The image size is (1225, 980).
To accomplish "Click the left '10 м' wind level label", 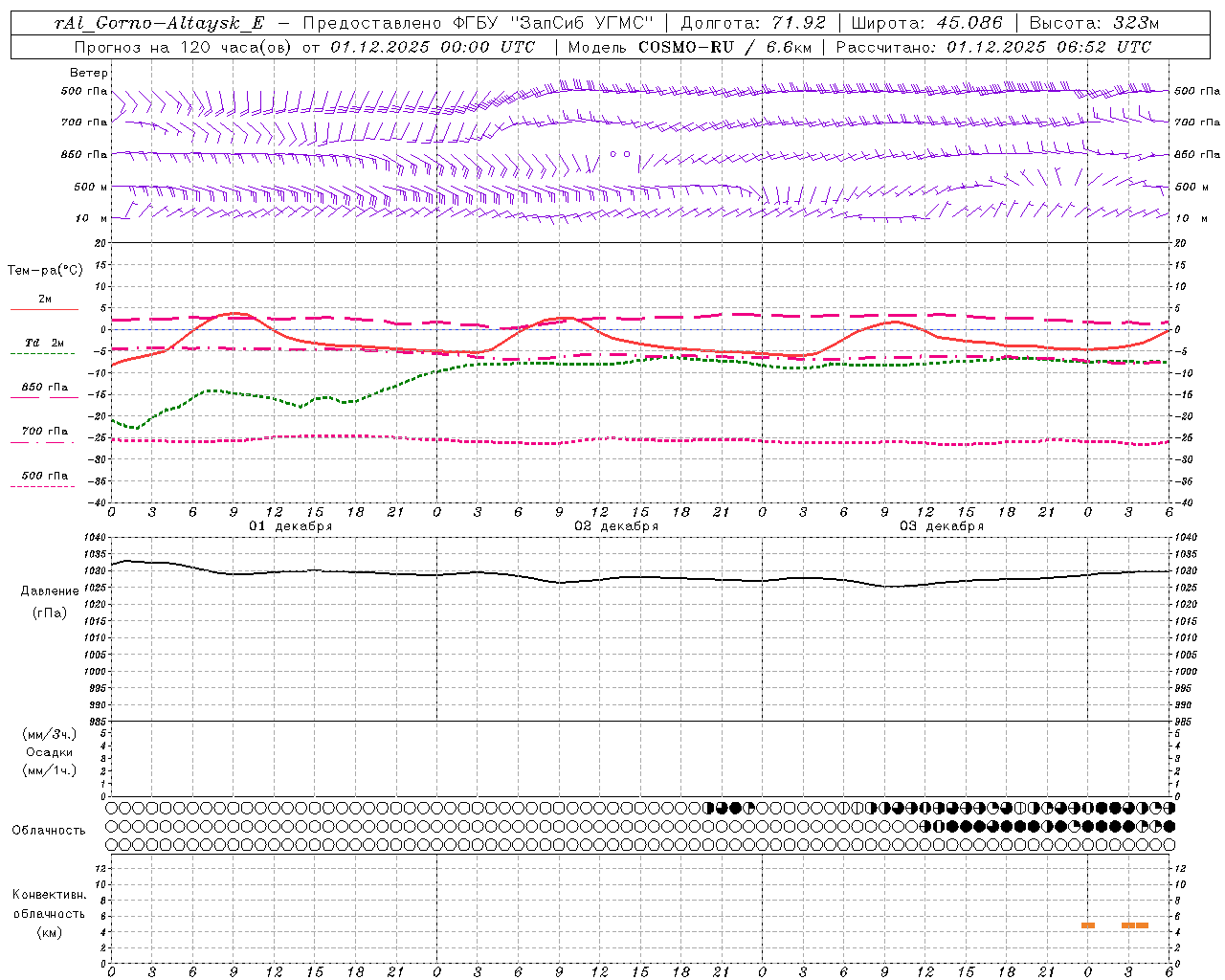I will 91,218.
